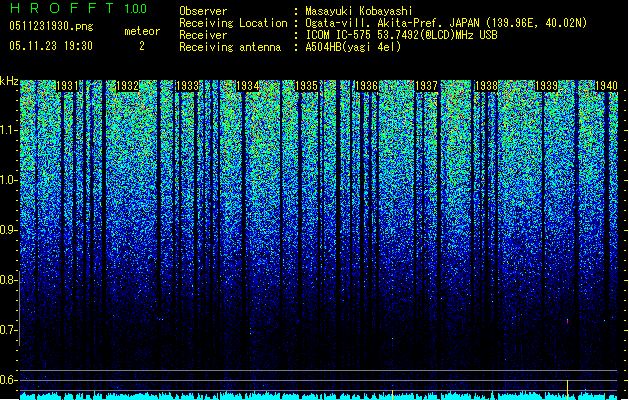Image resolution: width=629 pixels, height=400 pixels.
Task: Click the Receiving antenna label
Action: click(x=230, y=47)
